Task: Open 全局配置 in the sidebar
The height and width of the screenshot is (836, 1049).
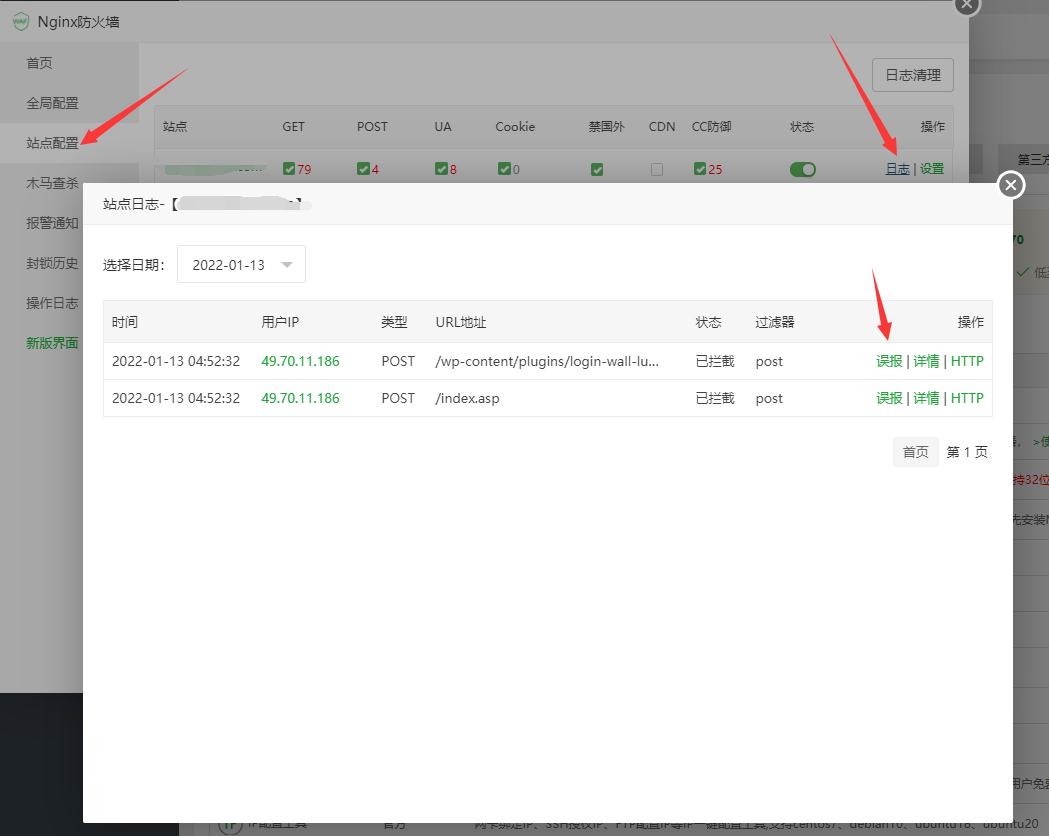Action: [52, 103]
